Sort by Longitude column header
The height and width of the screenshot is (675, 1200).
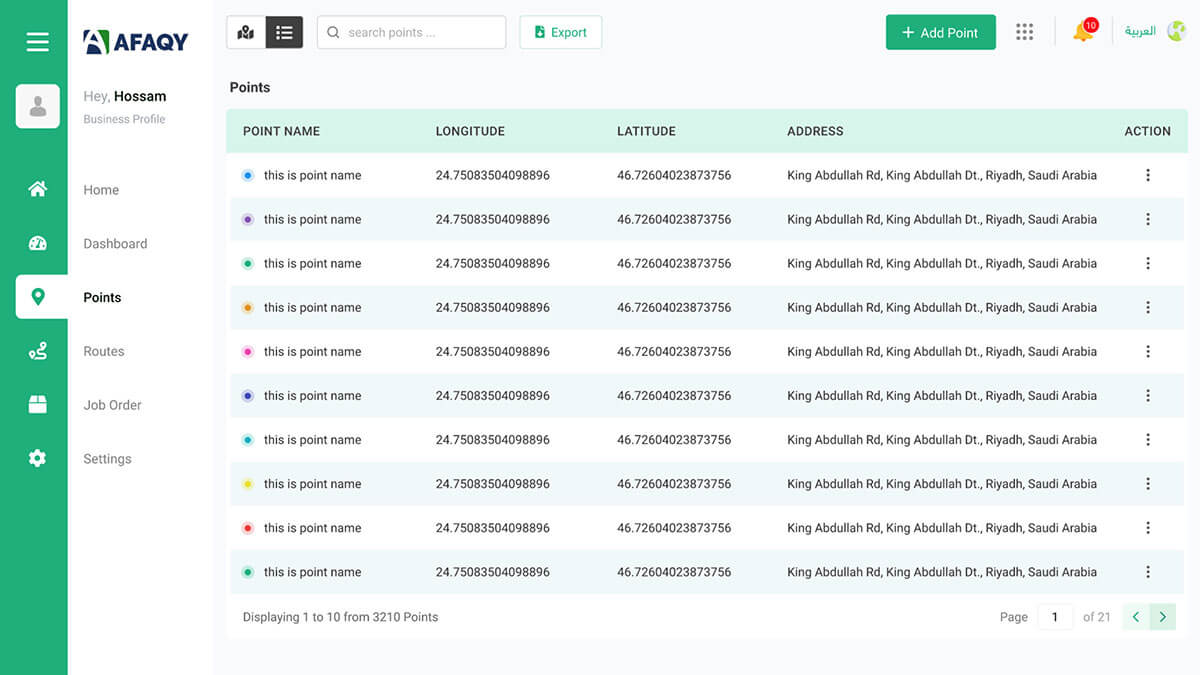470,131
